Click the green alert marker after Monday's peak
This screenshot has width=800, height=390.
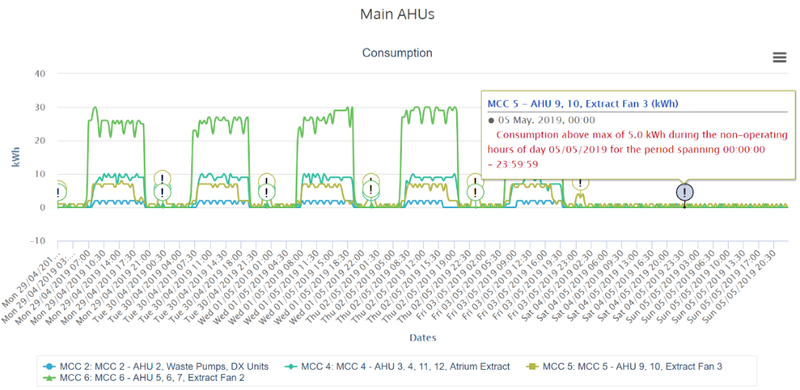162,192
